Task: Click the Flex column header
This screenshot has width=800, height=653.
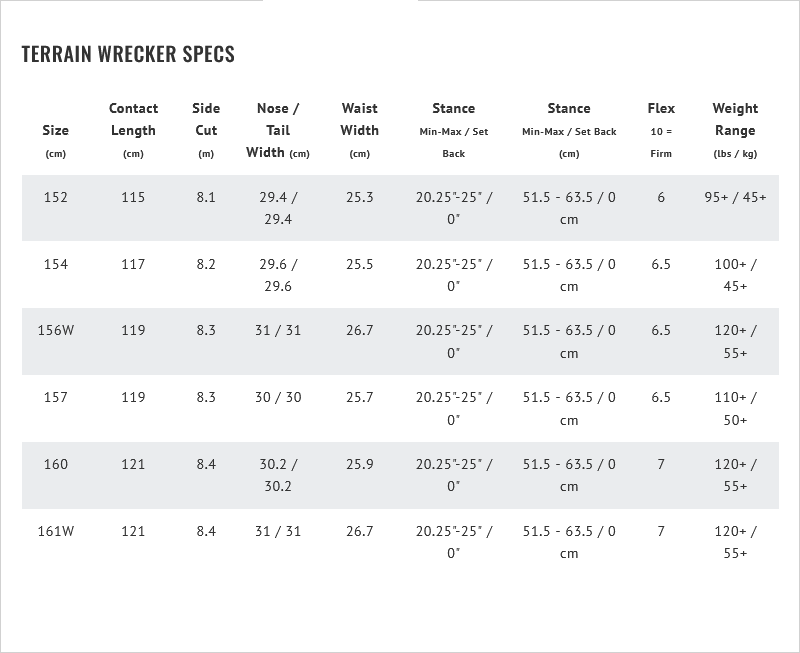Action: click(661, 109)
